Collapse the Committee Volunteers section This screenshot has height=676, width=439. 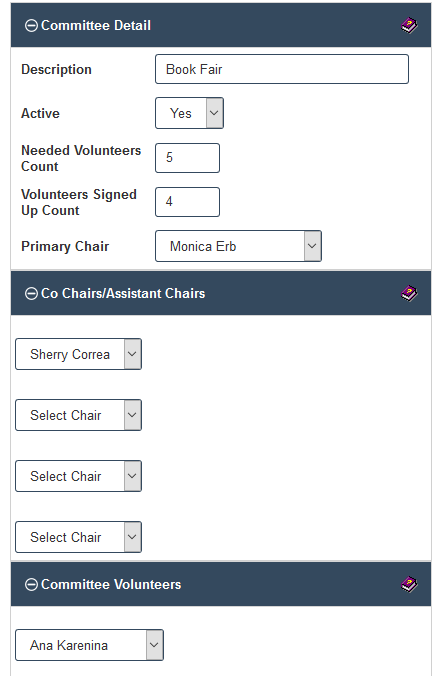pos(31,585)
